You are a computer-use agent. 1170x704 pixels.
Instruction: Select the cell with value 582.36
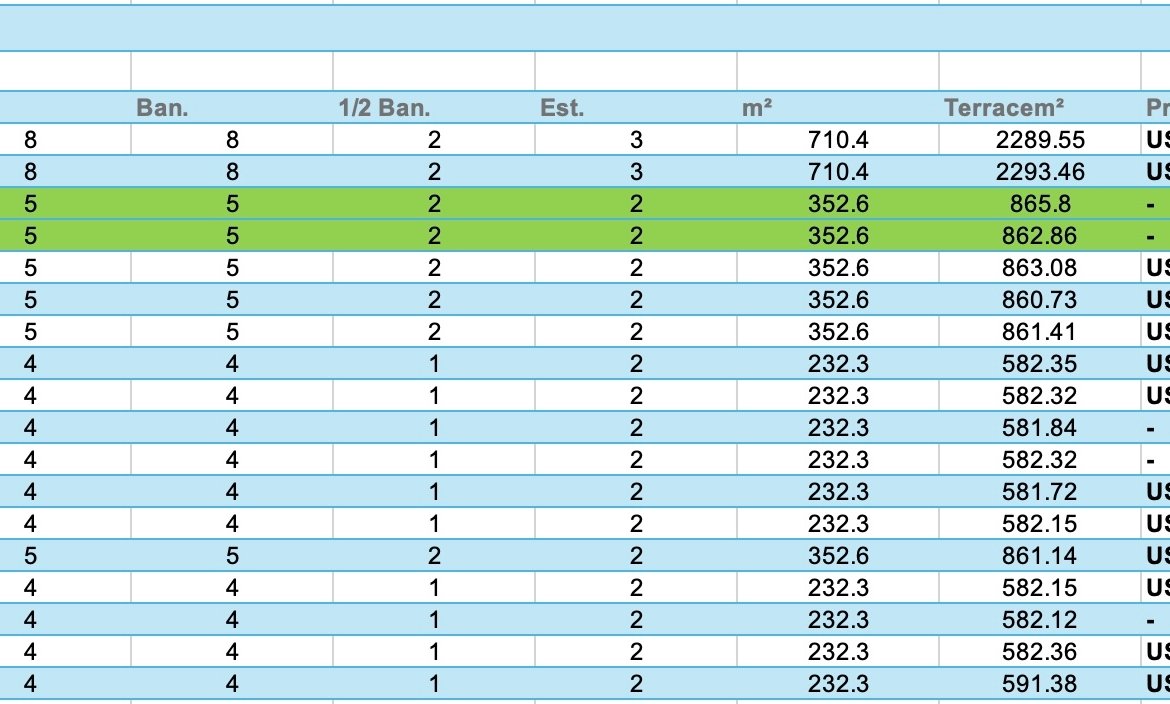point(1040,652)
